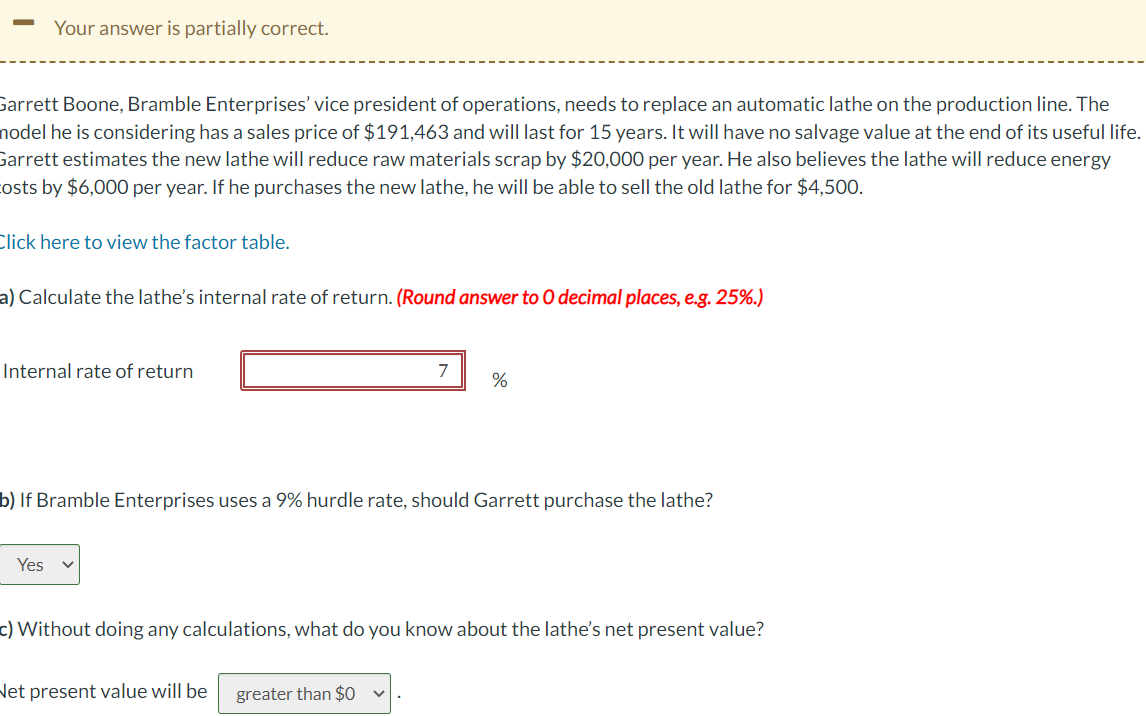The image size is (1146, 716).
Task: Change the net present value answer selection
Action: 304,692
